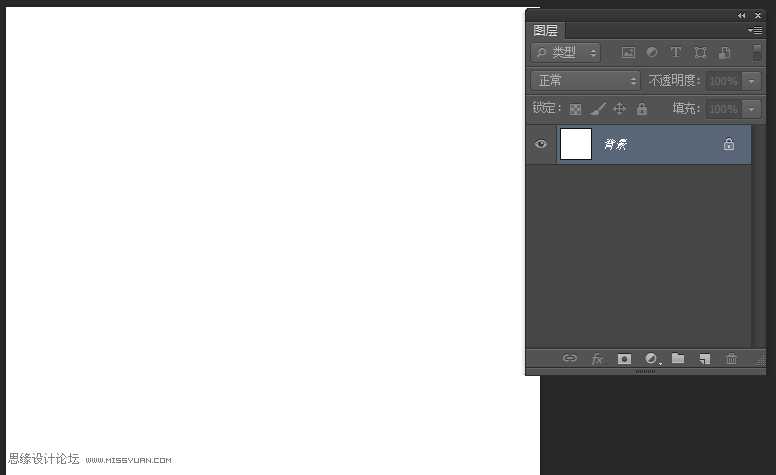Toggle the layer filter on/off switch
The height and width of the screenshot is (475, 776).
click(x=757, y=52)
